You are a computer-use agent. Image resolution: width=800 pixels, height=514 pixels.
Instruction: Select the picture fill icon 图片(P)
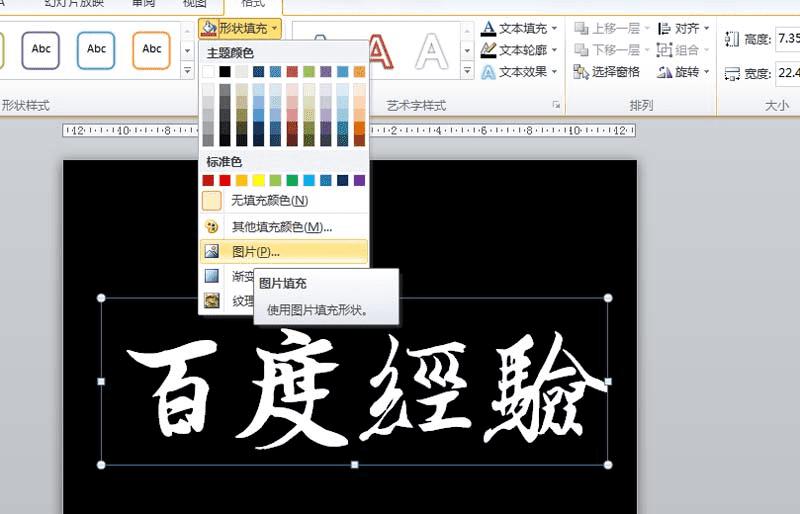pos(211,251)
